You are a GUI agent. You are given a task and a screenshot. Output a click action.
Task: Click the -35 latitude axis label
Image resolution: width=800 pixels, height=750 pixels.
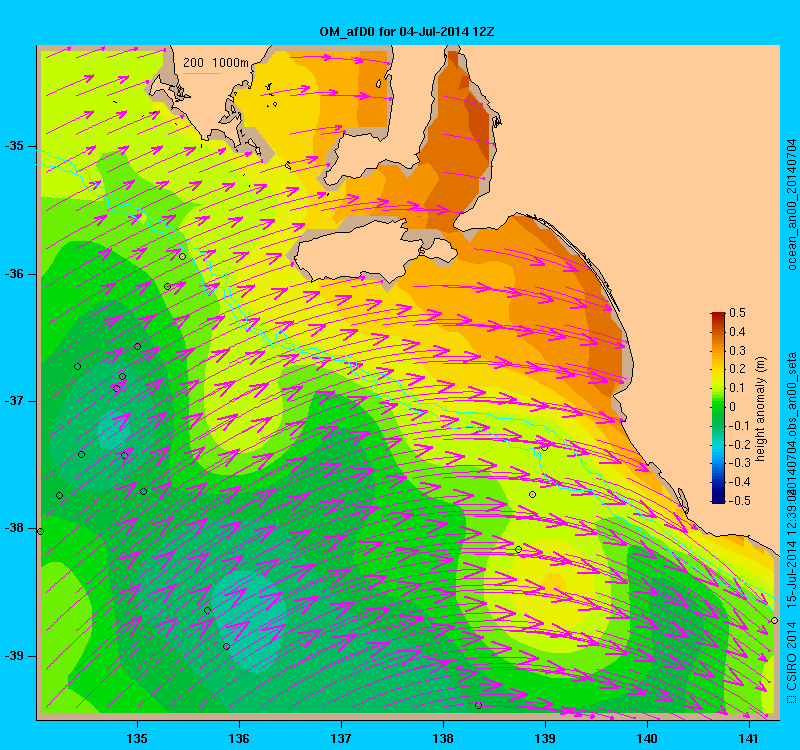[x=14, y=146]
